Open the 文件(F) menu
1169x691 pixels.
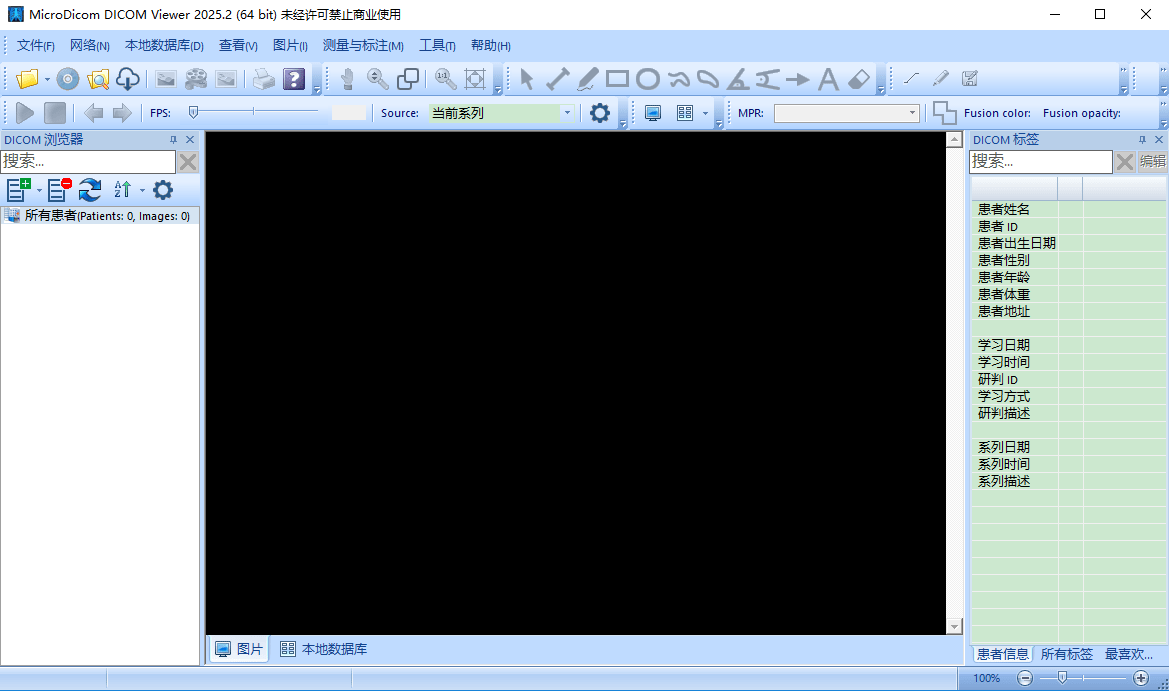coord(36,45)
